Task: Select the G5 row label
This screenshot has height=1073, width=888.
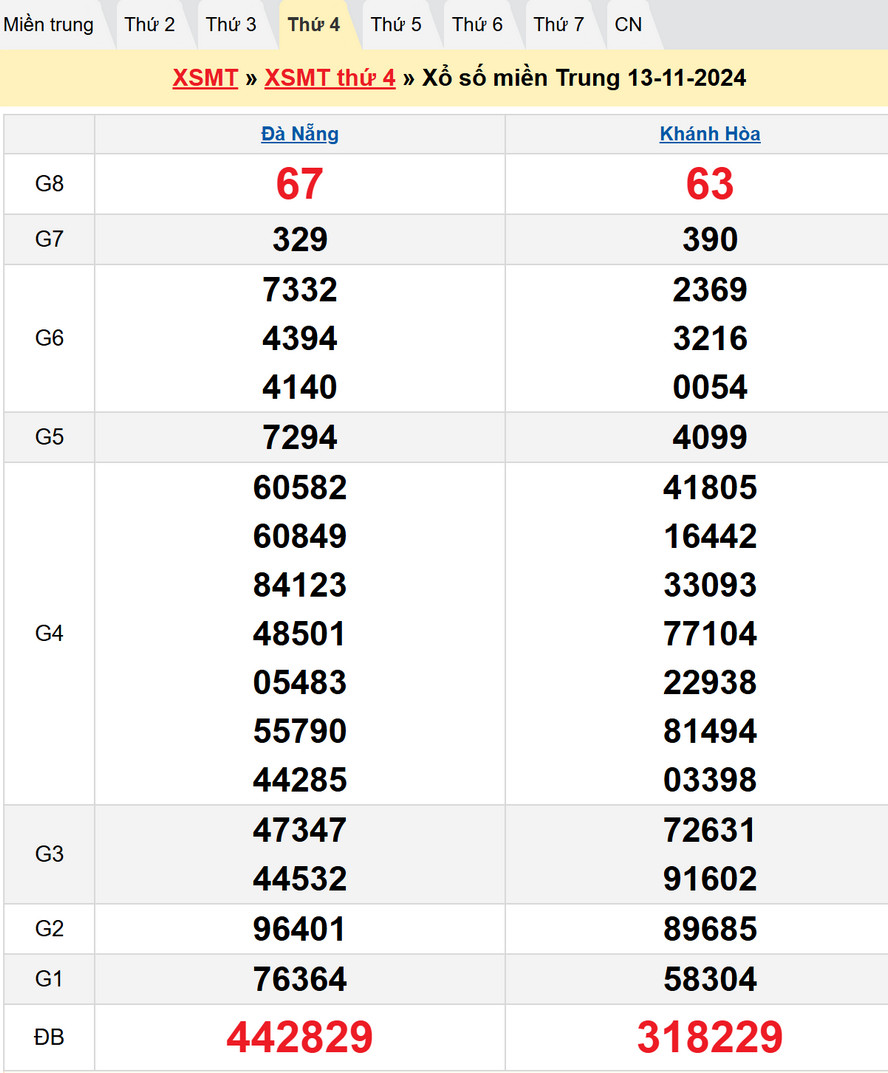Action: [x=49, y=437]
